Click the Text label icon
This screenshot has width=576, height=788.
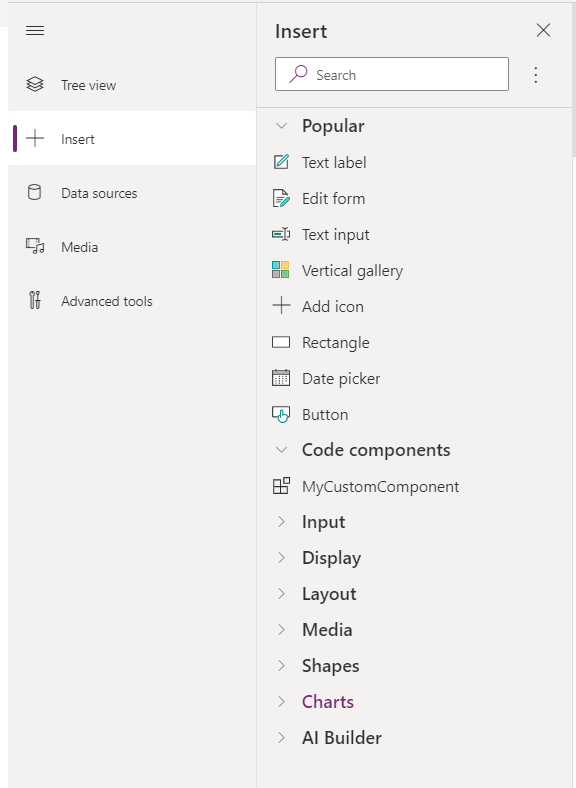click(281, 162)
